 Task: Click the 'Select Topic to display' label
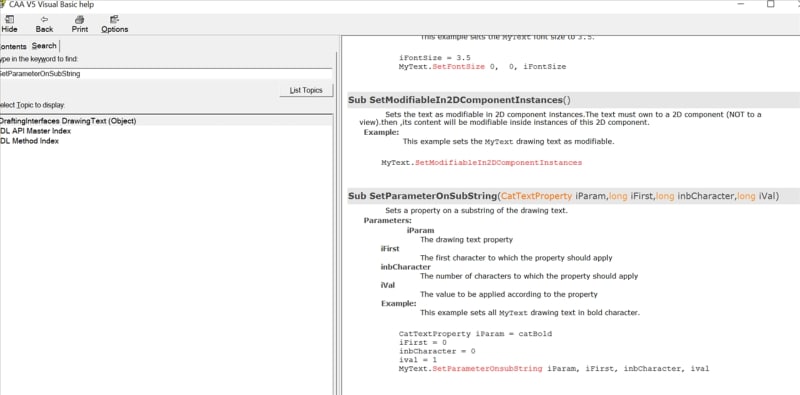click(x=32, y=105)
